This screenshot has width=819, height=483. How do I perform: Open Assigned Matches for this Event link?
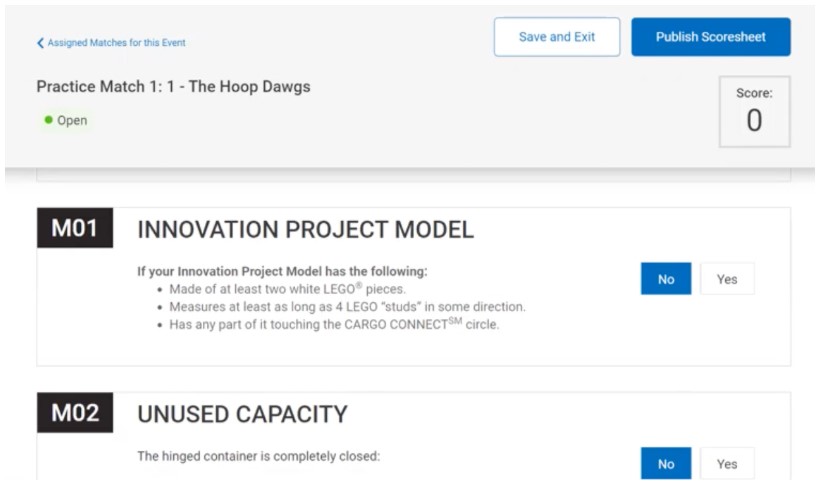pyautogui.click(x=116, y=43)
